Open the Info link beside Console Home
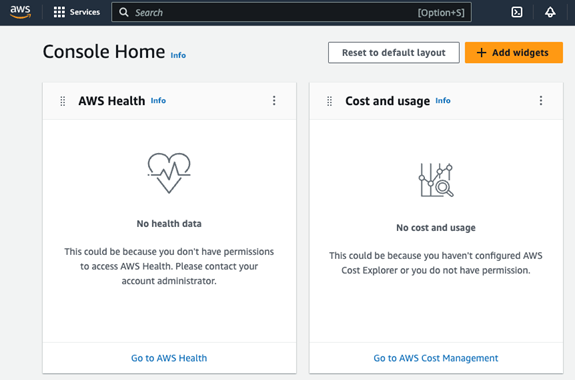The width and height of the screenshot is (575, 380). coord(178,55)
